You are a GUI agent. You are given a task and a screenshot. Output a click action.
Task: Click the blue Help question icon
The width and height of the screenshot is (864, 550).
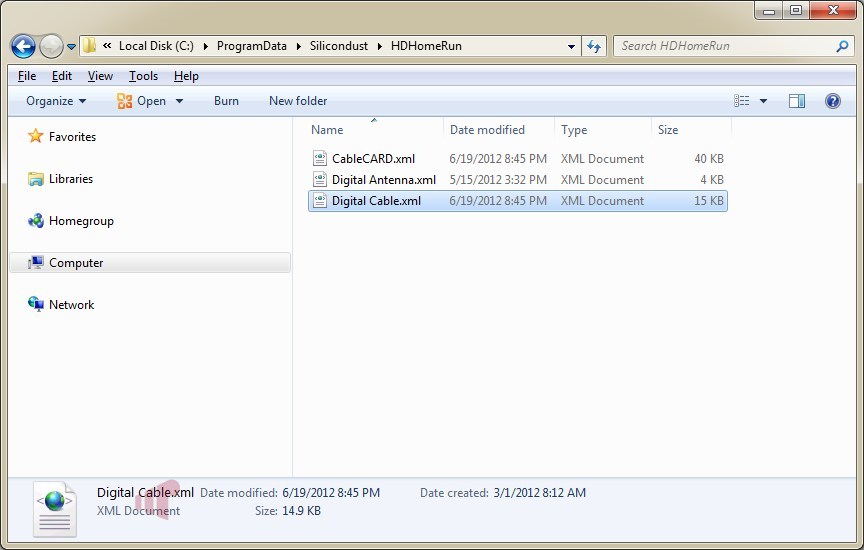[x=833, y=101]
